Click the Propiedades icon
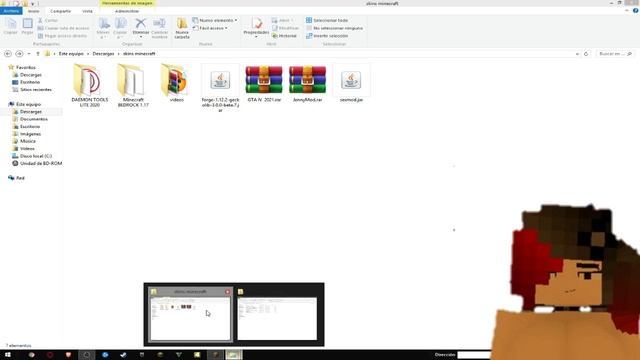Viewport: 640px width, 360px height. [256, 24]
